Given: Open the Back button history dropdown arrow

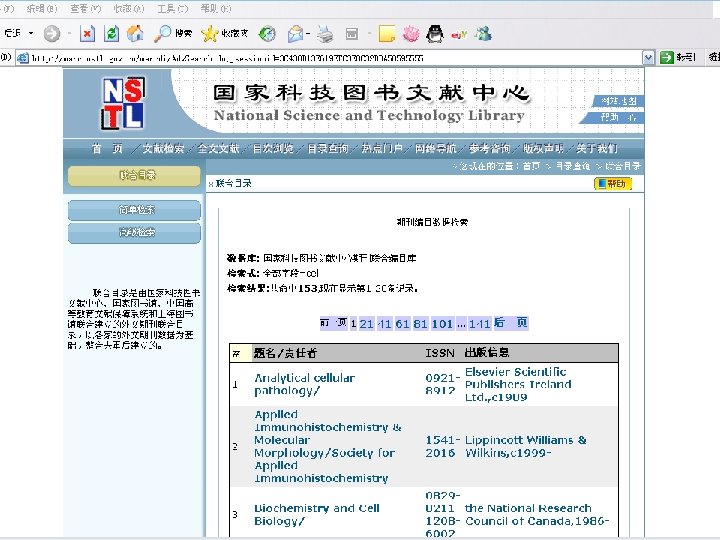Looking at the screenshot, I should click(31, 33).
